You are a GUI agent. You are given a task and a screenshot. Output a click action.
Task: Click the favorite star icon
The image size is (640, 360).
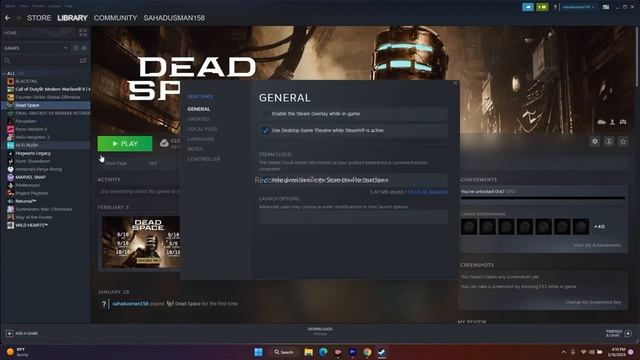click(x=623, y=141)
